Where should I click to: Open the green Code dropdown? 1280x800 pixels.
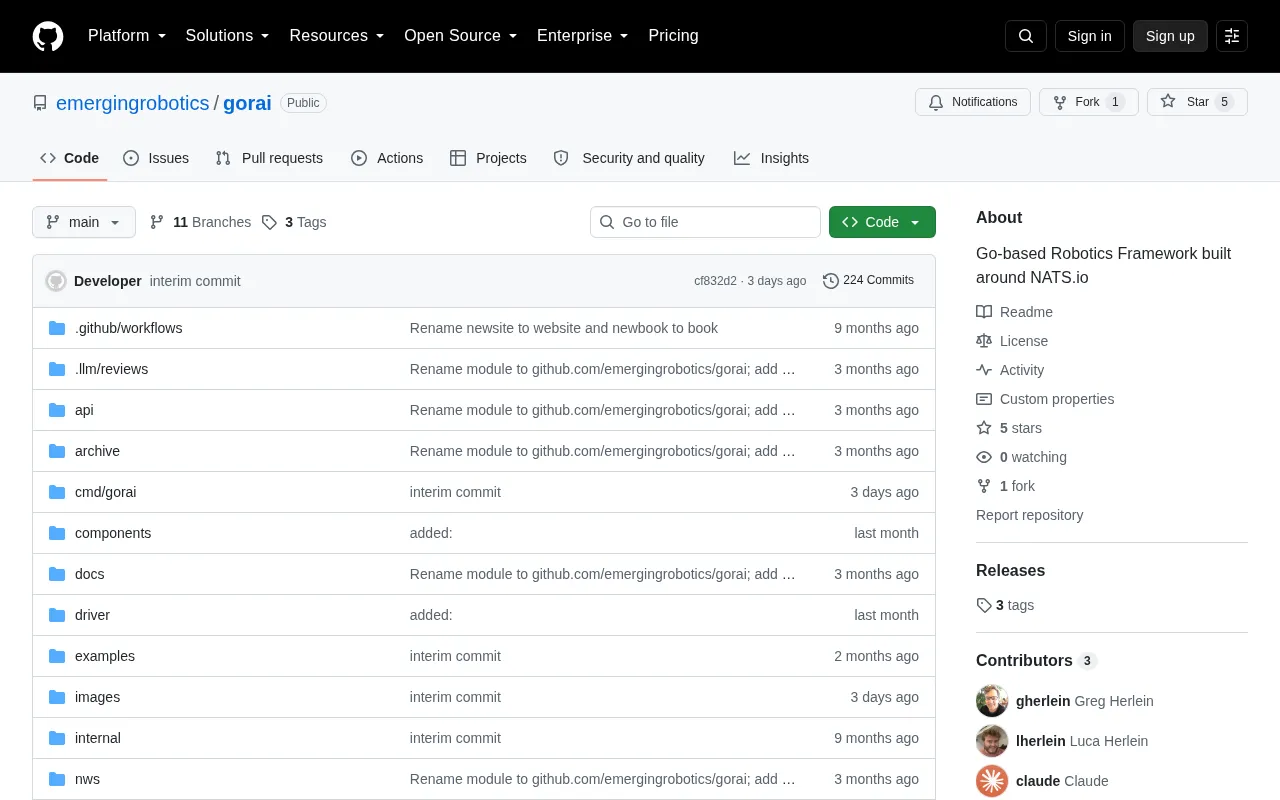pyautogui.click(x=882, y=222)
